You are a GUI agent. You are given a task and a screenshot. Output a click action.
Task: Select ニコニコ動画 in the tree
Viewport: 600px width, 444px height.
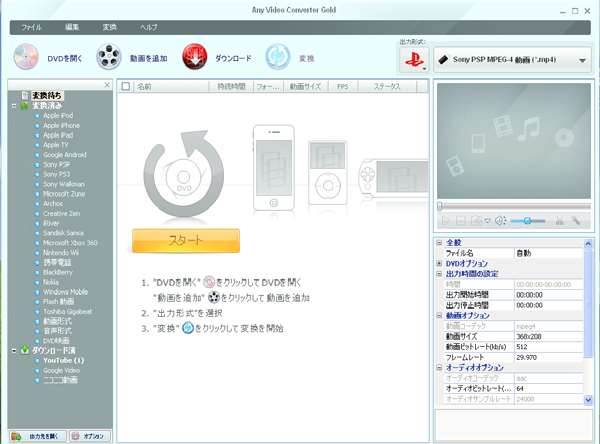[x=60, y=380]
